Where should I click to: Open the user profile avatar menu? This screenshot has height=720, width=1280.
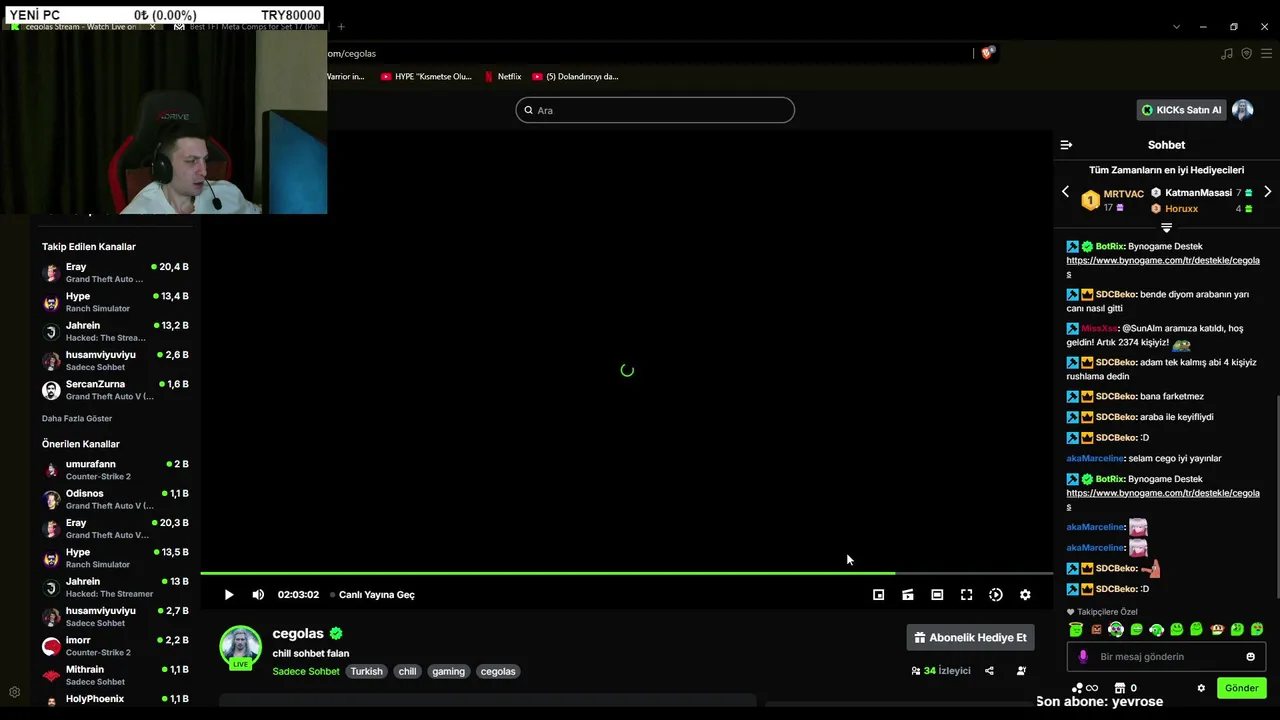tap(1243, 110)
